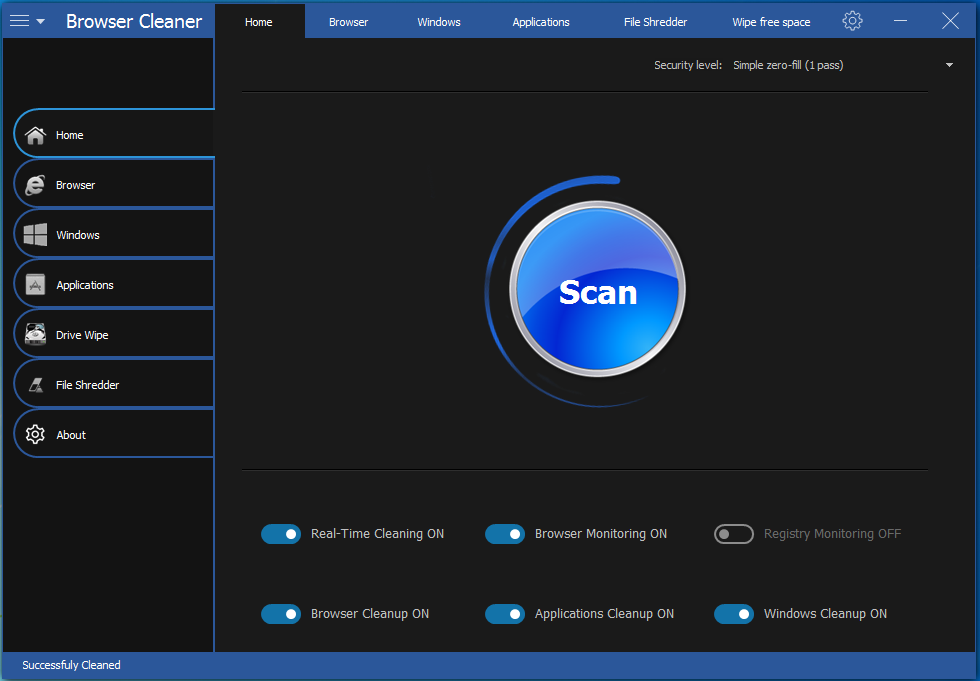Image resolution: width=980 pixels, height=681 pixels.
Task: Open Browser label in sidebar
Action: (76, 185)
